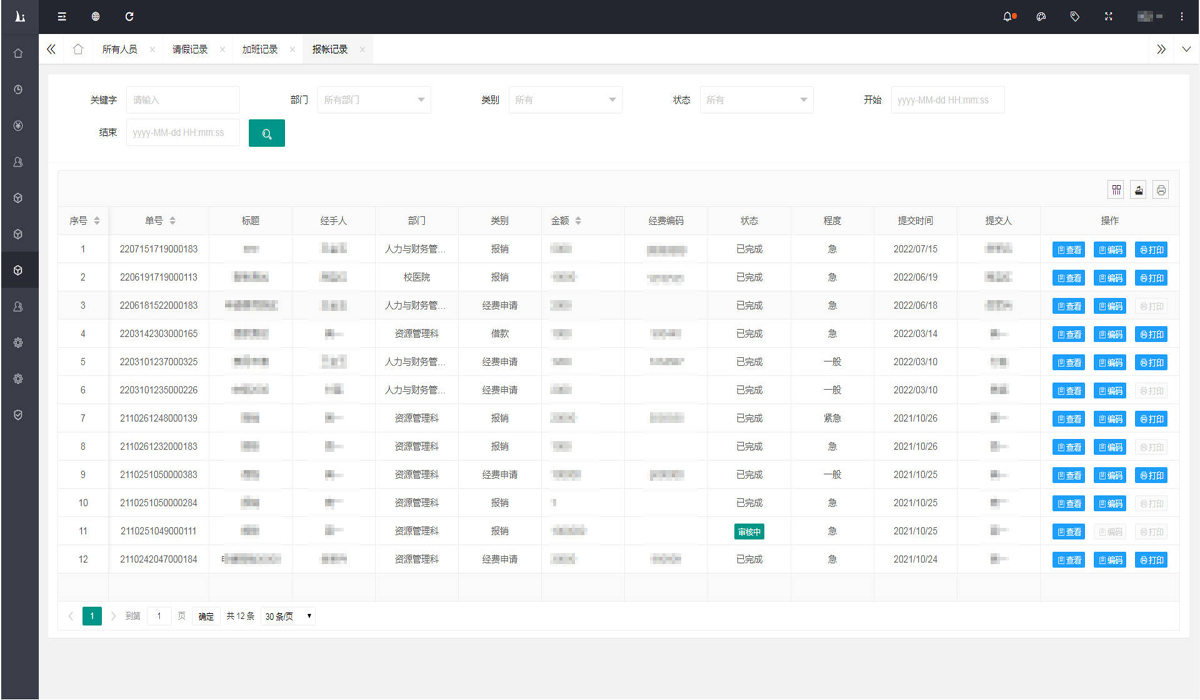Expand the 部门 department dropdown
This screenshot has height=700, width=1200.
coord(374,100)
